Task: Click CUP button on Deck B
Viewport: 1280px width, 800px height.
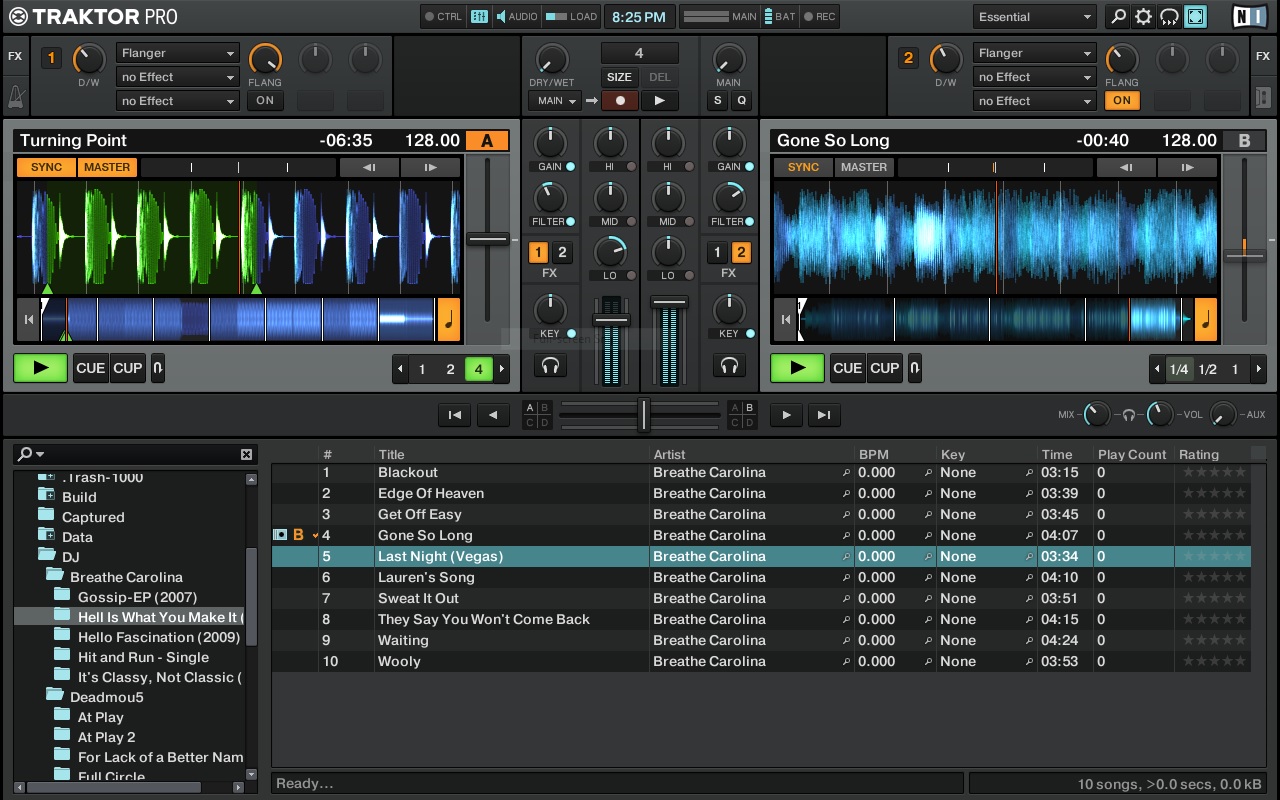Action: (x=884, y=368)
